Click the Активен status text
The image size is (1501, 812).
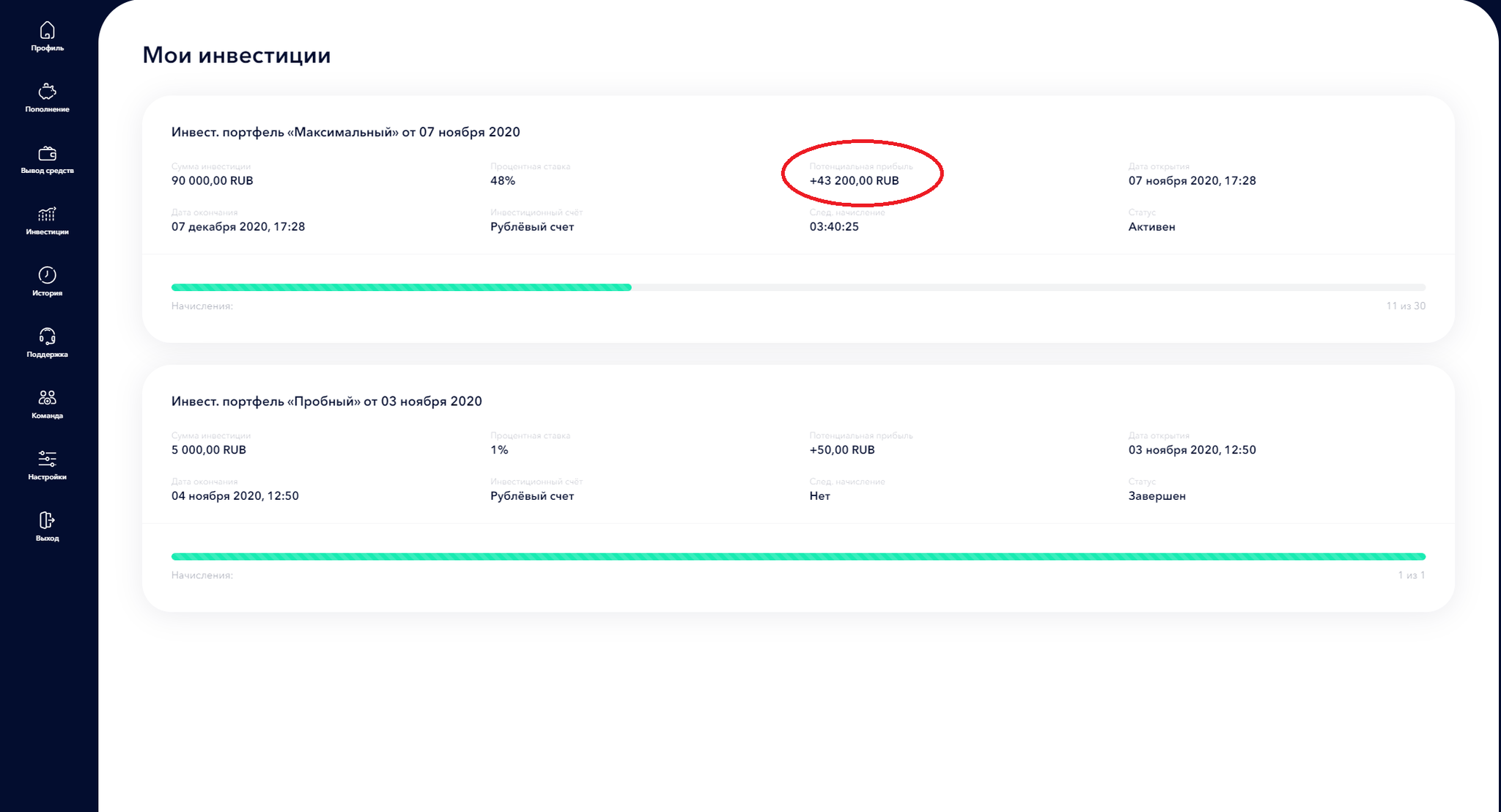point(1151,227)
